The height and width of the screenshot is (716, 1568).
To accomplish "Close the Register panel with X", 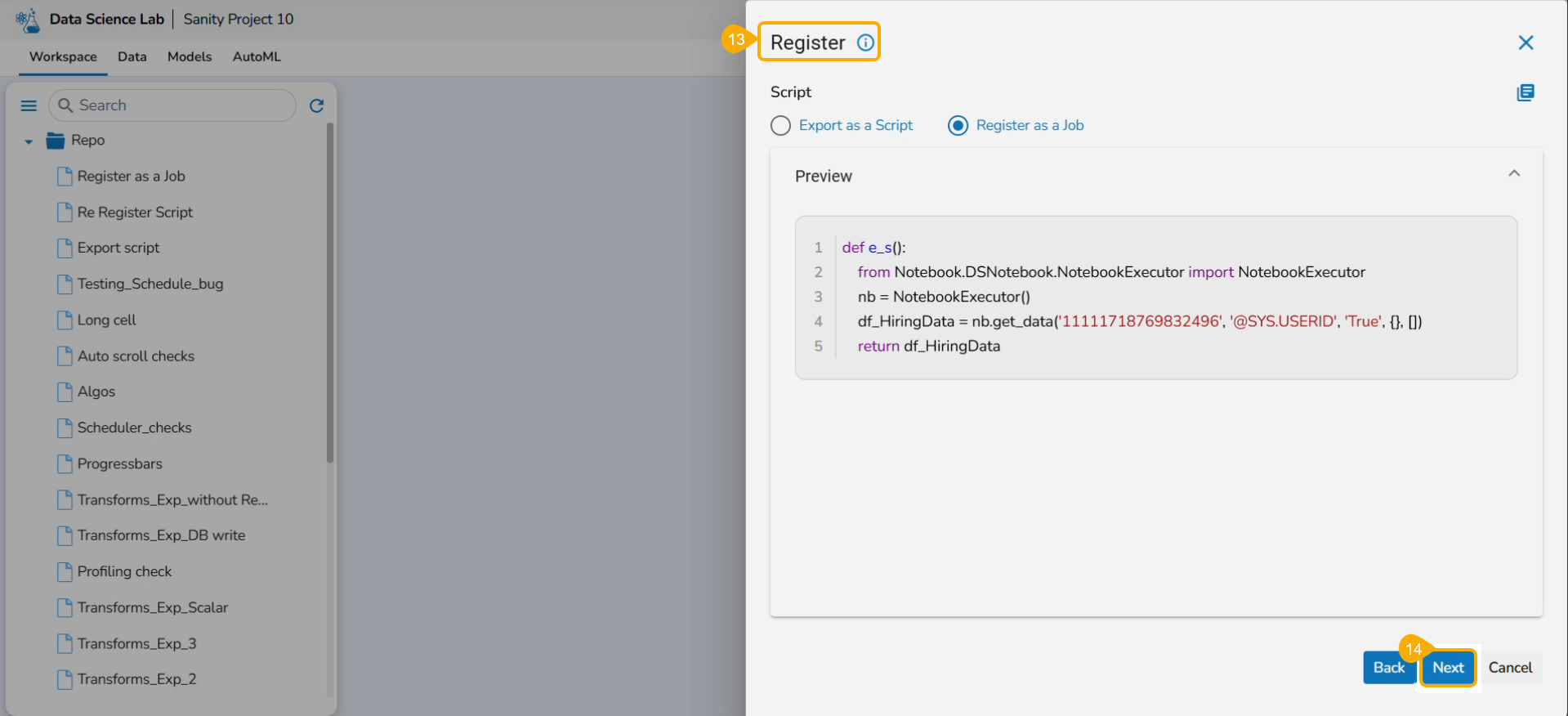I will (1525, 43).
